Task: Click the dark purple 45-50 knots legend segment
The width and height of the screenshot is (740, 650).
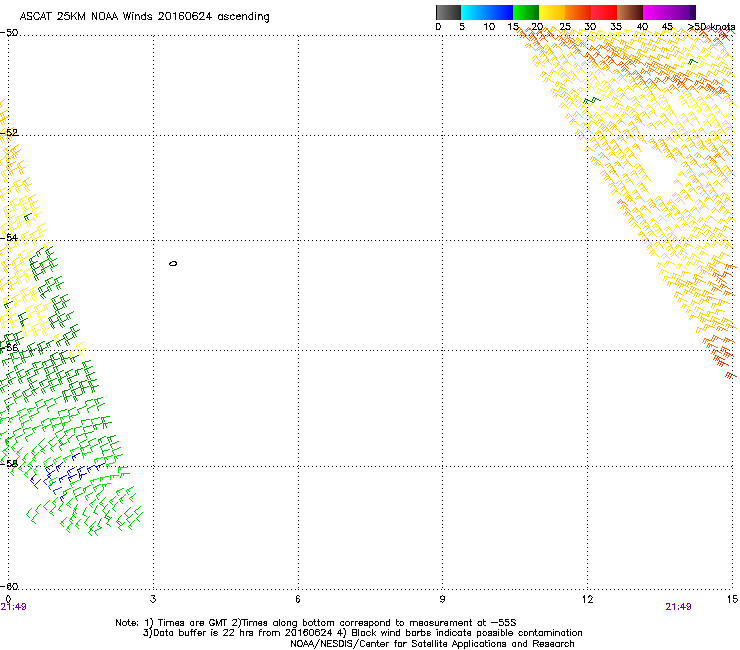Action: click(x=682, y=12)
